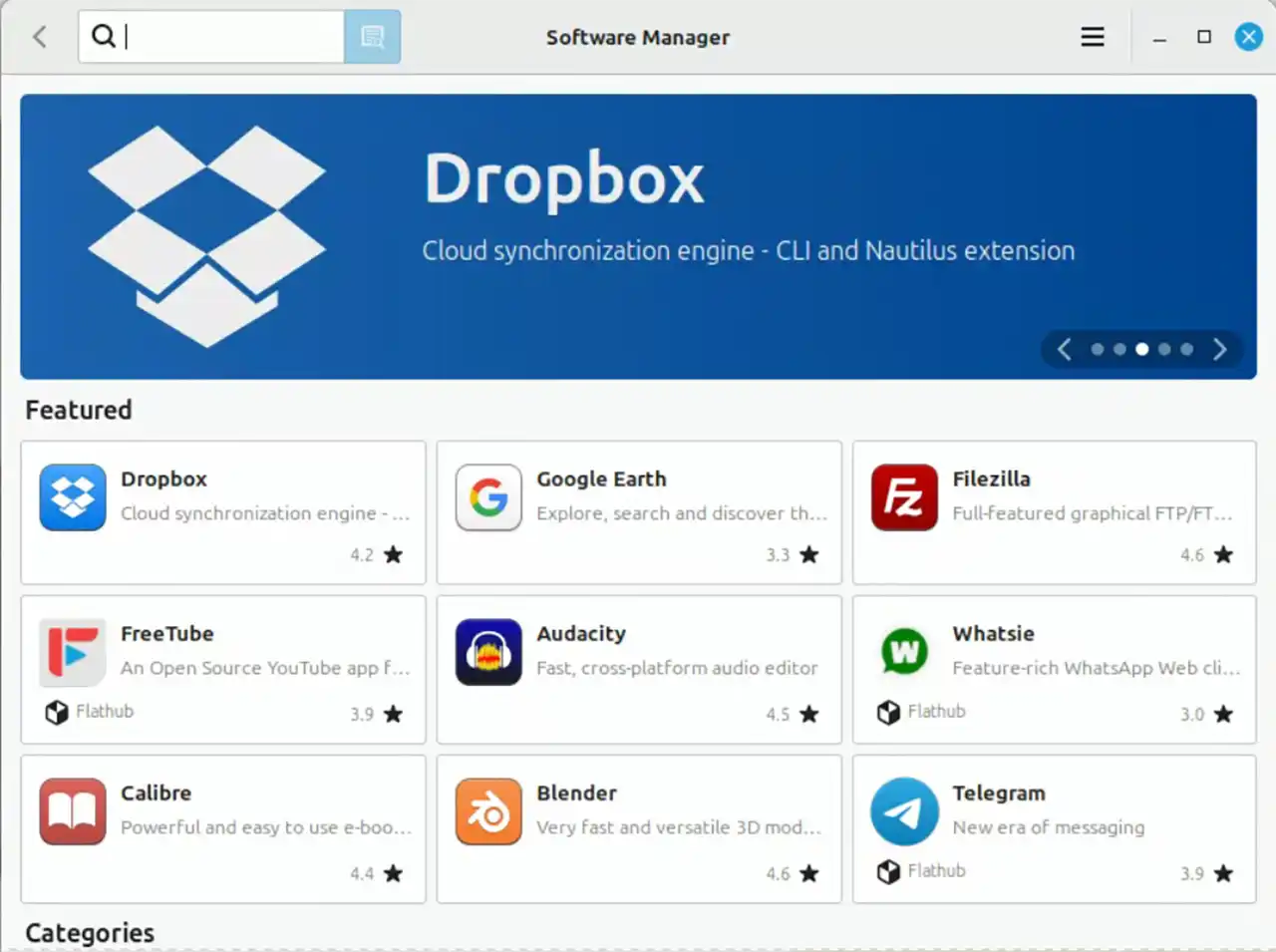Screen dimensions: 1276x952
Task: Click the orange Blender icon
Action: point(488,811)
